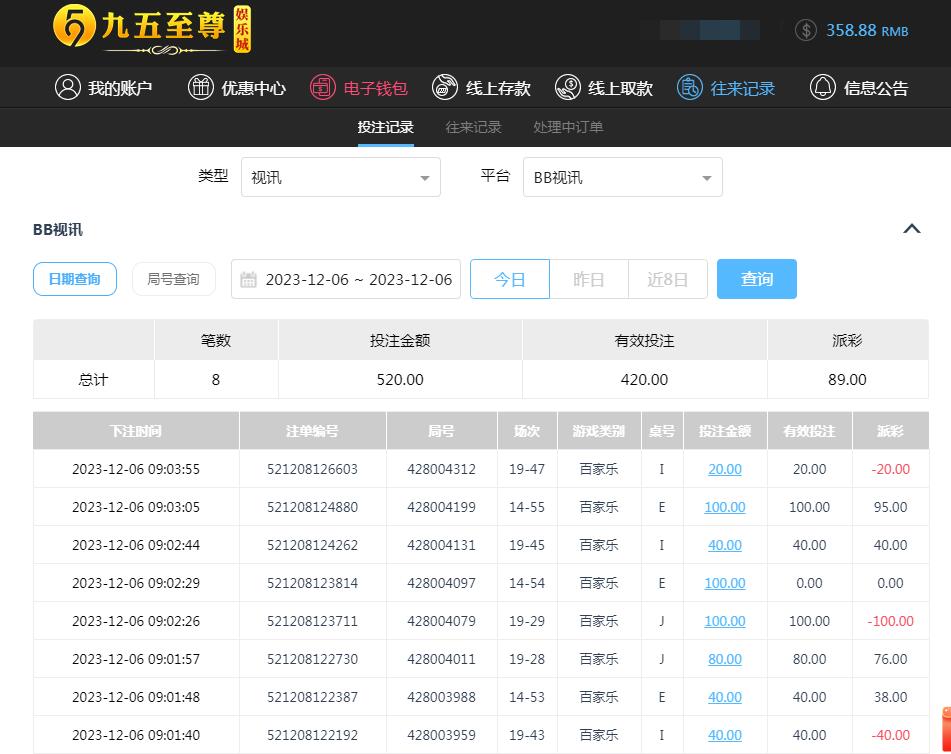Screen dimensions: 951x754
Task: Open 线上存款 deposit icon
Action: (445, 87)
